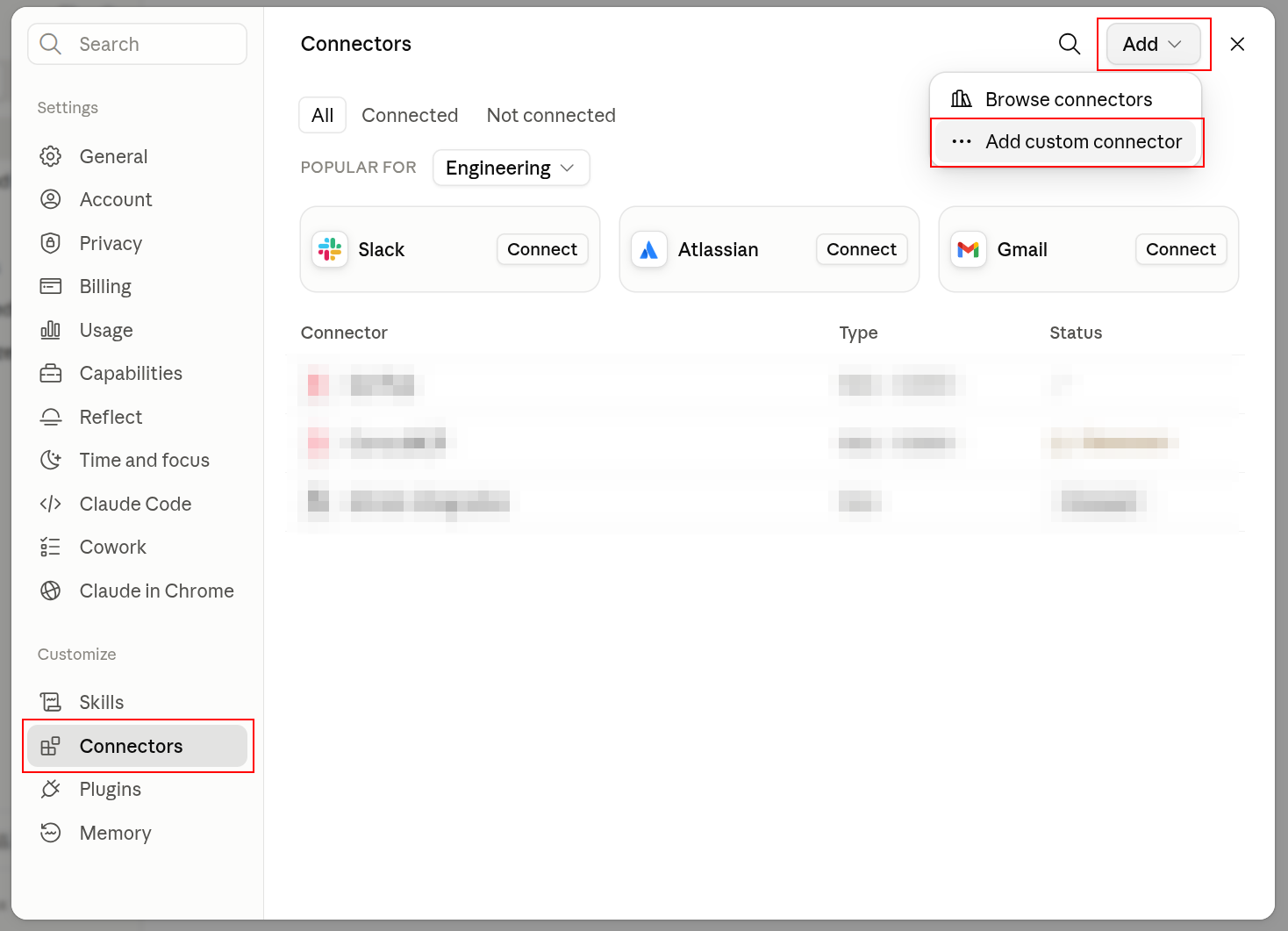
Task: Expand the Add dropdown button
Action: [x=1153, y=44]
